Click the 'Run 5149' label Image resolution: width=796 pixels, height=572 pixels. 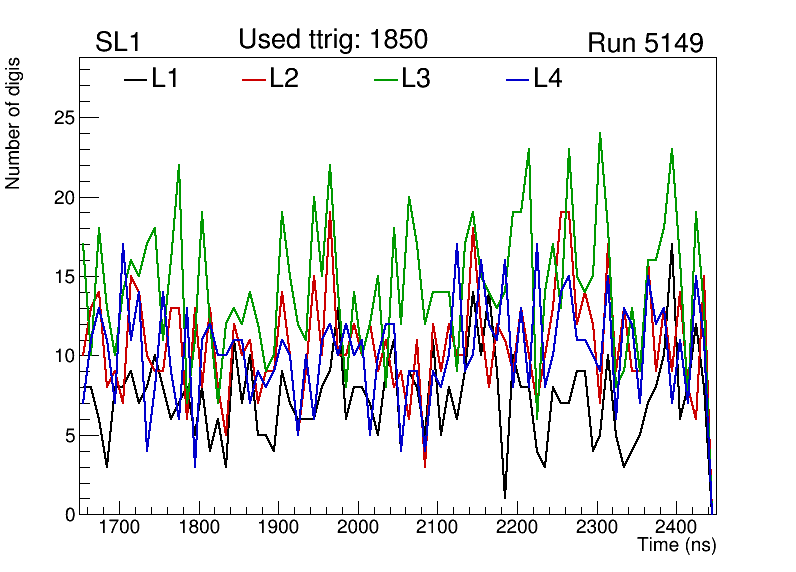[645, 43]
